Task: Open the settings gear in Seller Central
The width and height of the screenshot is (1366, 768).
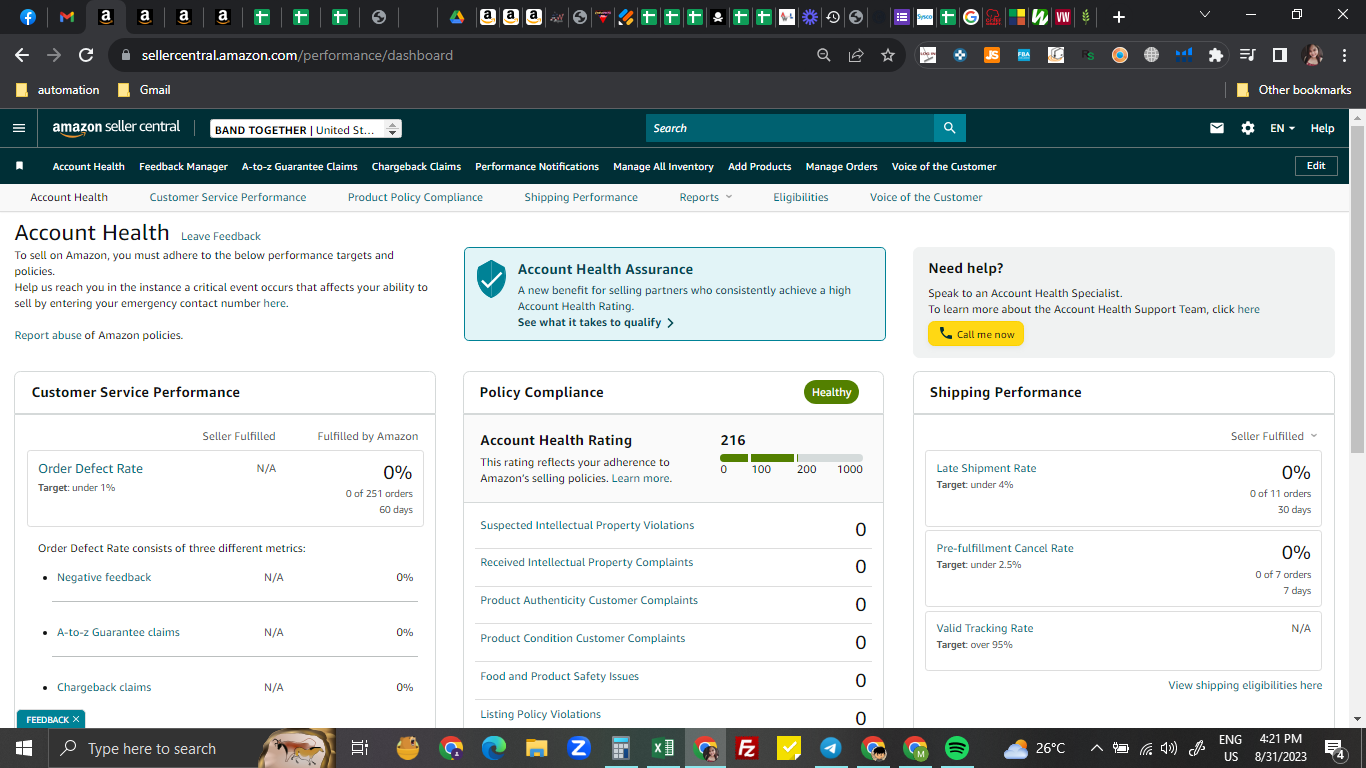Action: tap(1248, 128)
